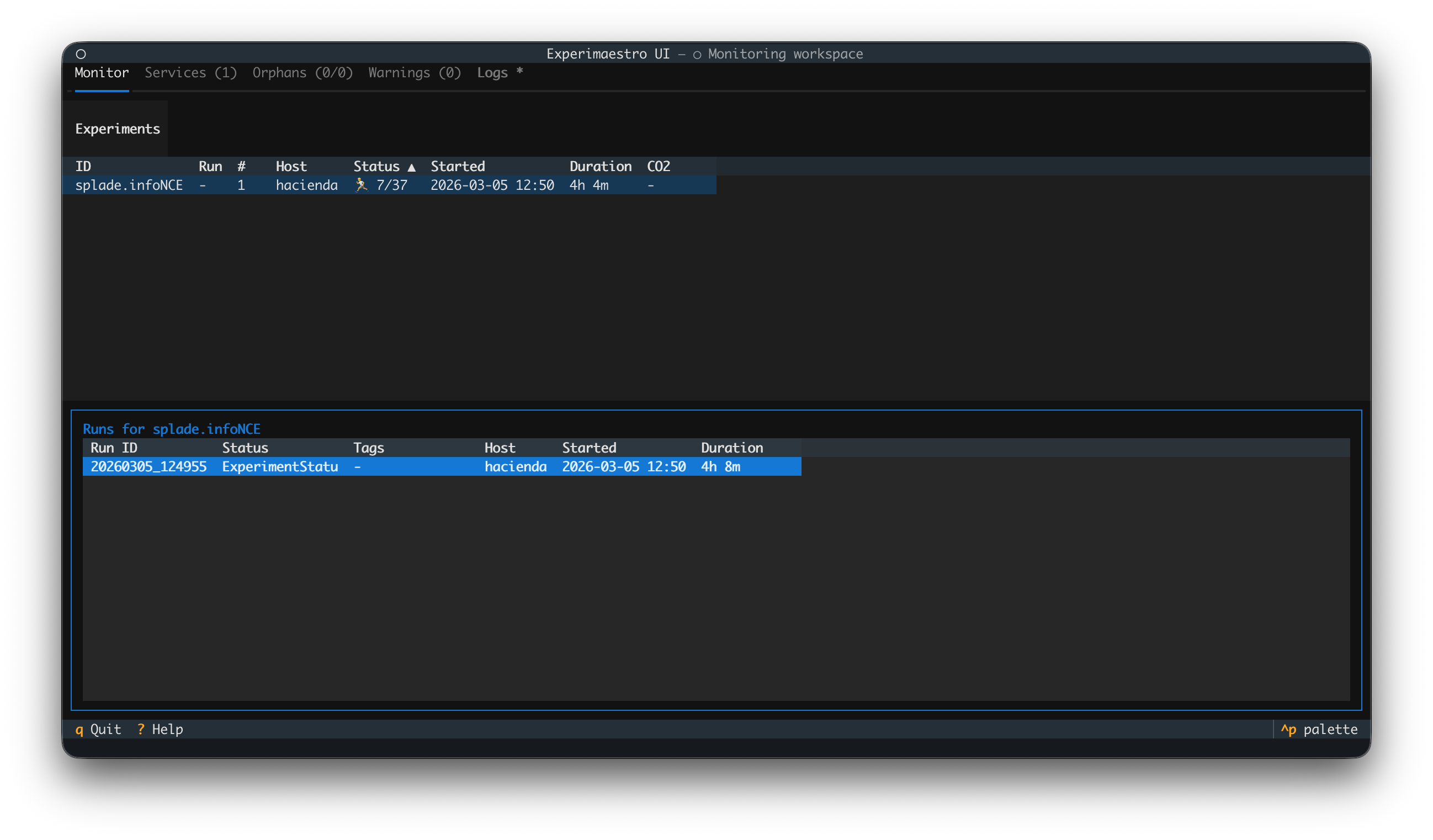This screenshot has width=1433, height=840.
Task: Open the Services (1) tab
Action: [x=190, y=73]
